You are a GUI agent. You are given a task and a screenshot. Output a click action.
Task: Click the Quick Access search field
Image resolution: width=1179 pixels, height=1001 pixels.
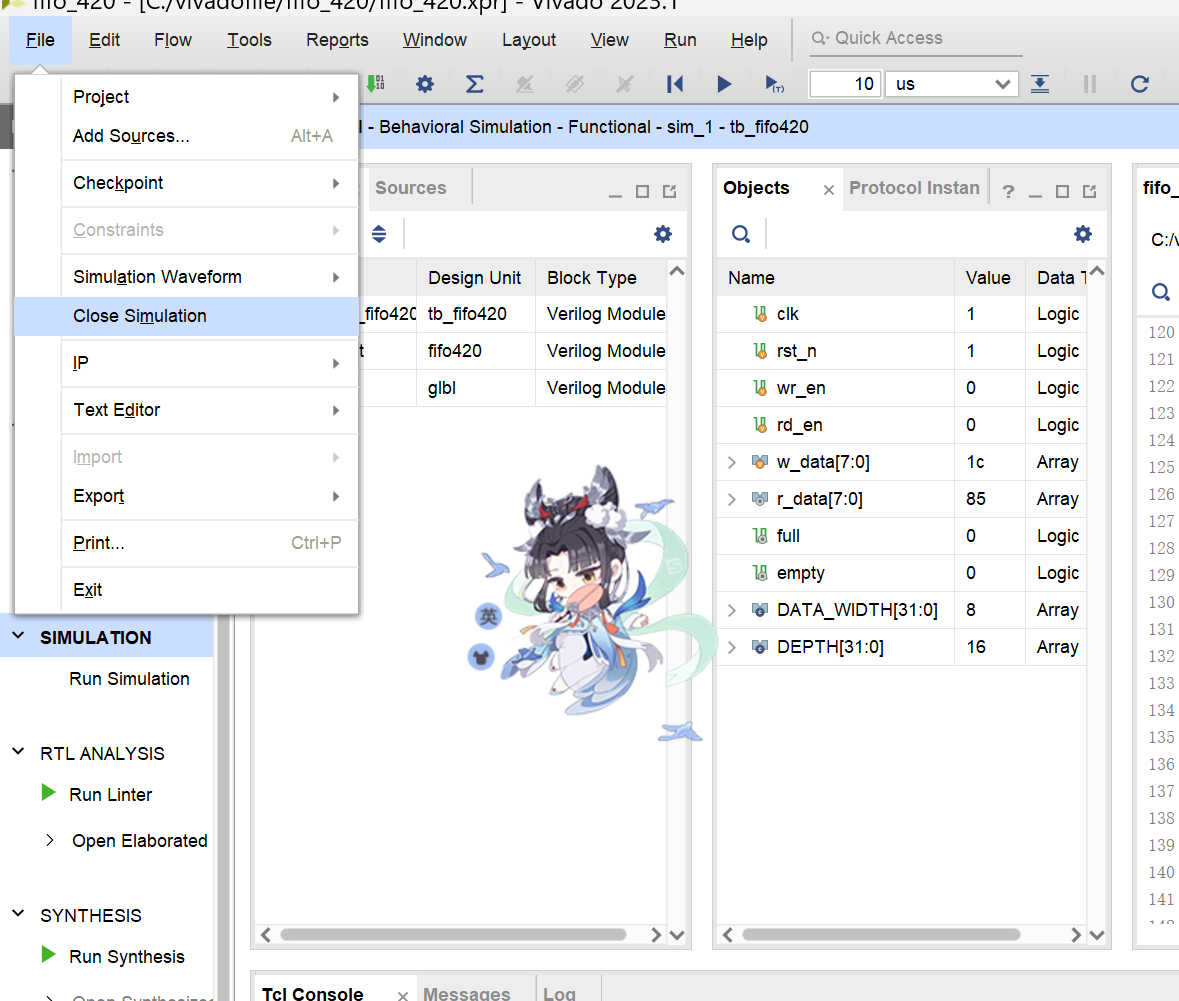pyautogui.click(x=916, y=38)
